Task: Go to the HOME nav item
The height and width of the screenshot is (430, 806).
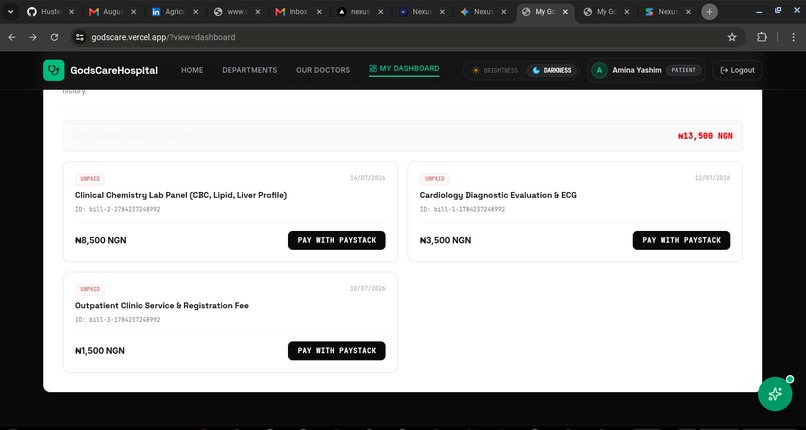Action: pos(192,70)
